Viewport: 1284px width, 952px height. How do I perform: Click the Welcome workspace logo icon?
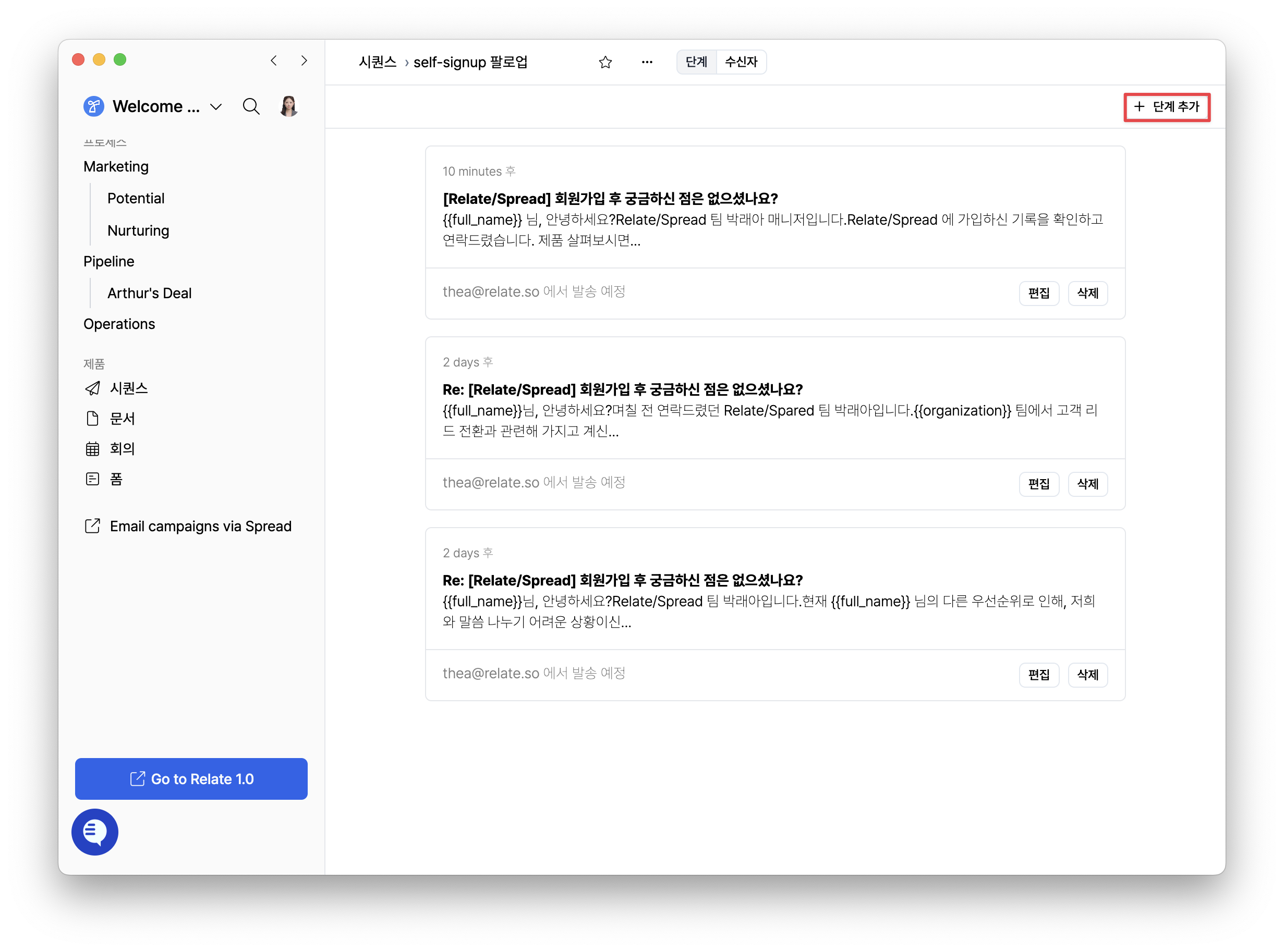[93, 106]
